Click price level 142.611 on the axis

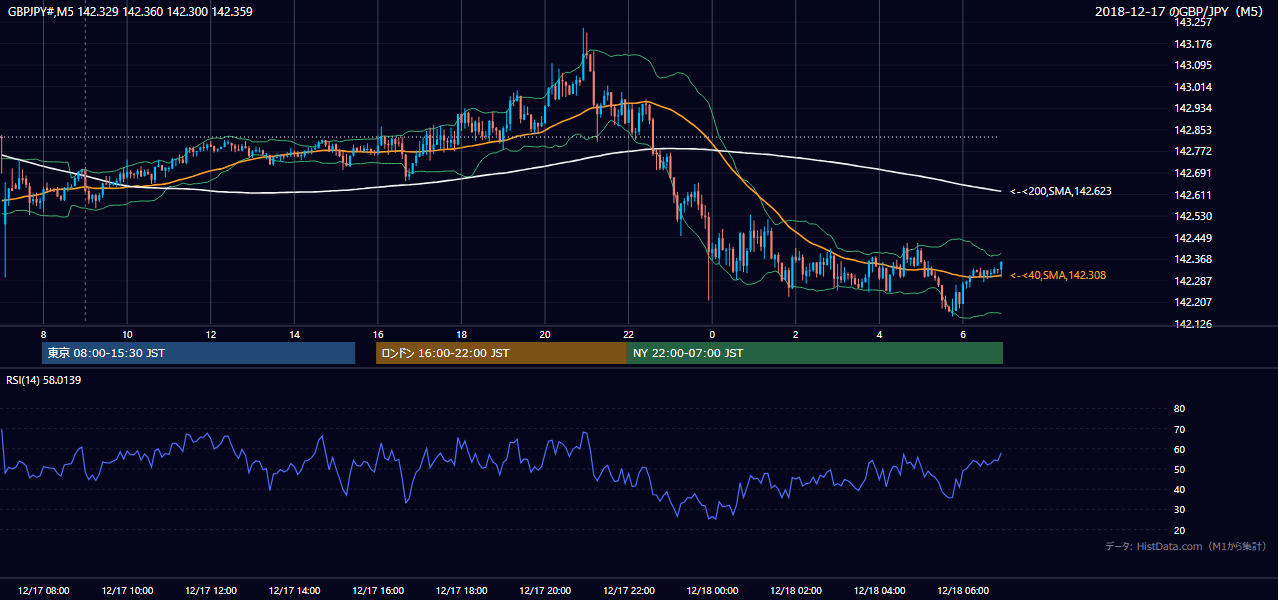[1193, 195]
